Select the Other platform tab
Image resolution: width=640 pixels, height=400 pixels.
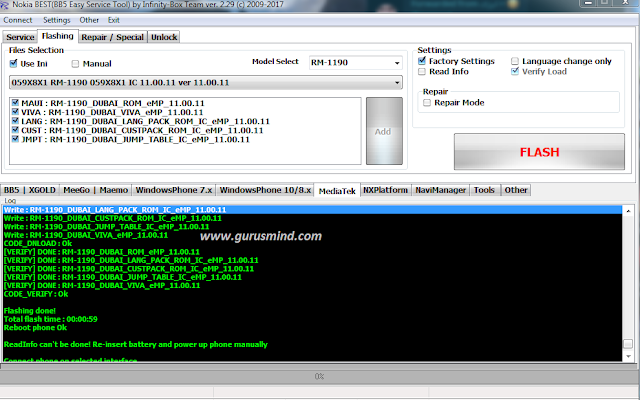point(516,190)
